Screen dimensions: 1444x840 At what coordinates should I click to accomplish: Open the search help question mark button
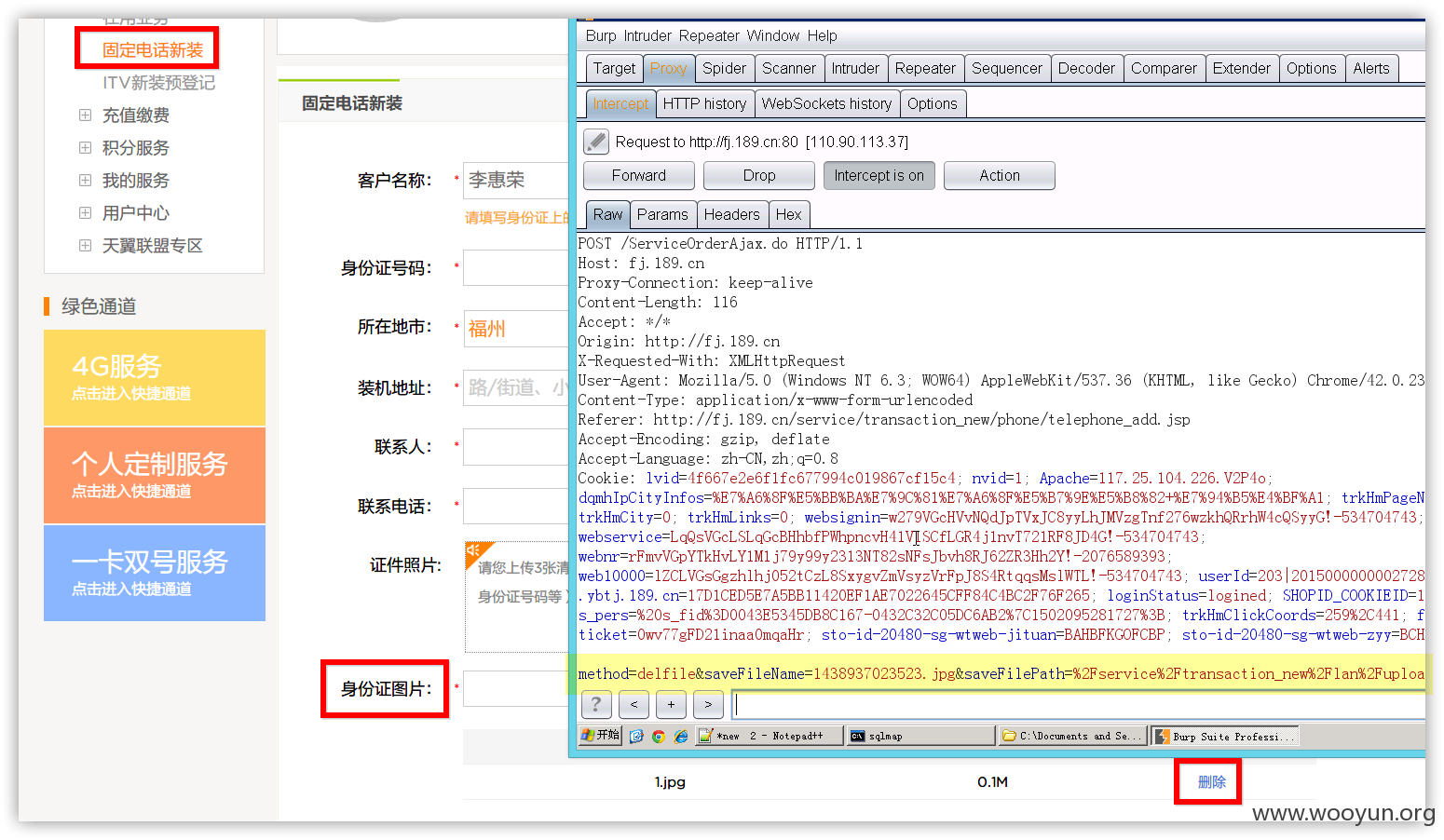[x=596, y=704]
